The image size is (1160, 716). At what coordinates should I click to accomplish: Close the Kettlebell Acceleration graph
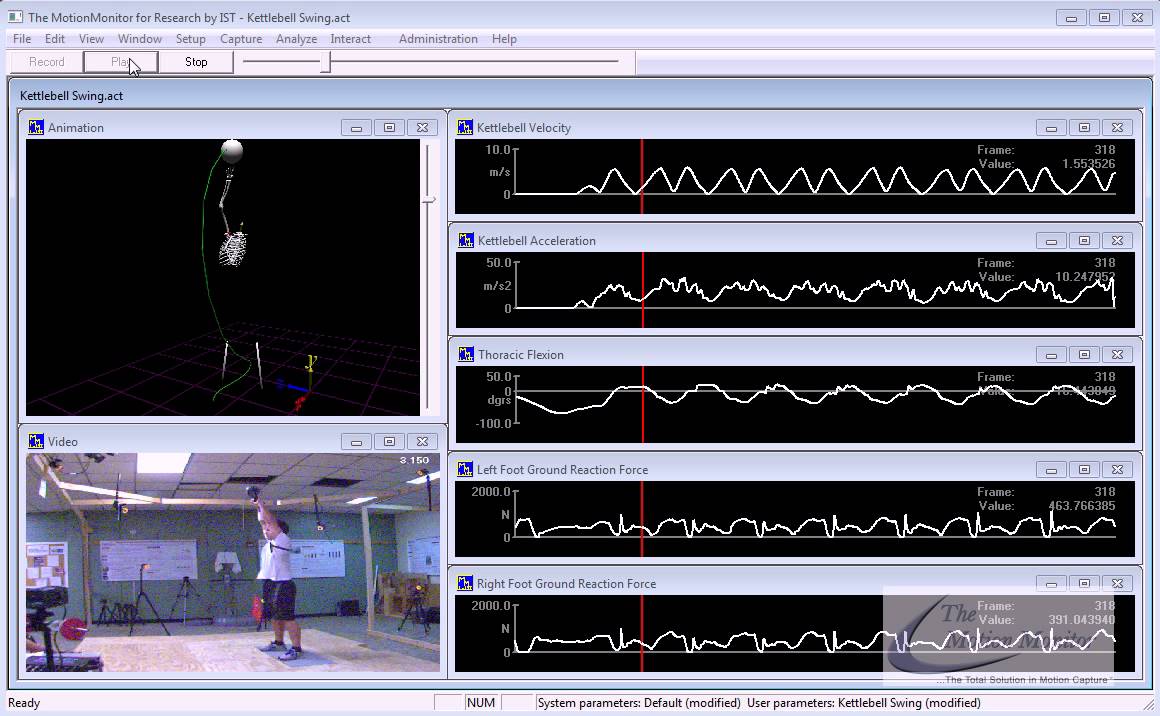pyautogui.click(x=1117, y=241)
